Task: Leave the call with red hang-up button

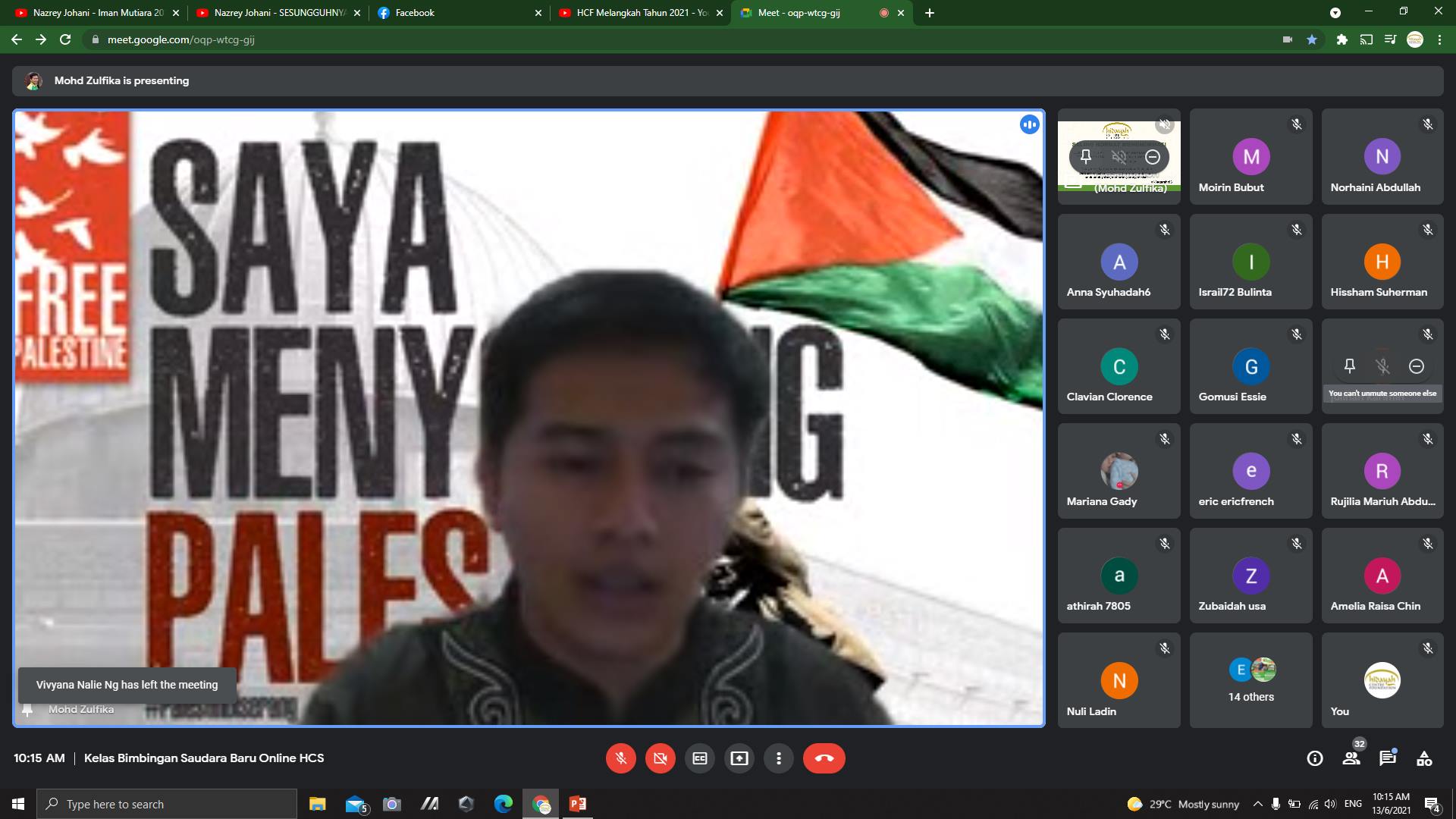Action: [824, 758]
